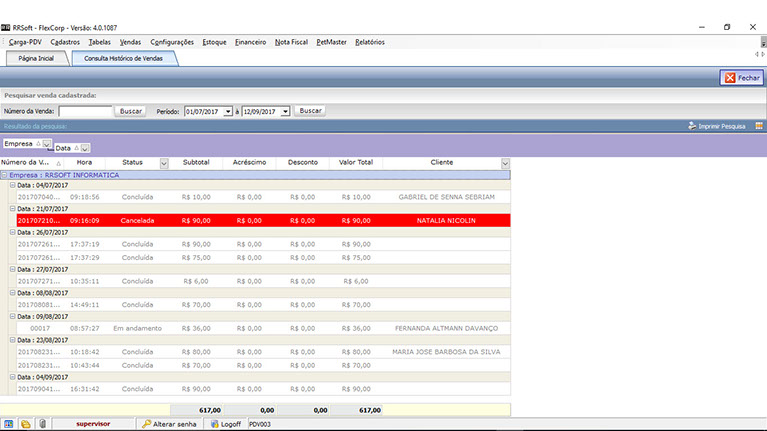Click the gray device icon in status bar
The image size is (767, 431).
tap(42, 424)
